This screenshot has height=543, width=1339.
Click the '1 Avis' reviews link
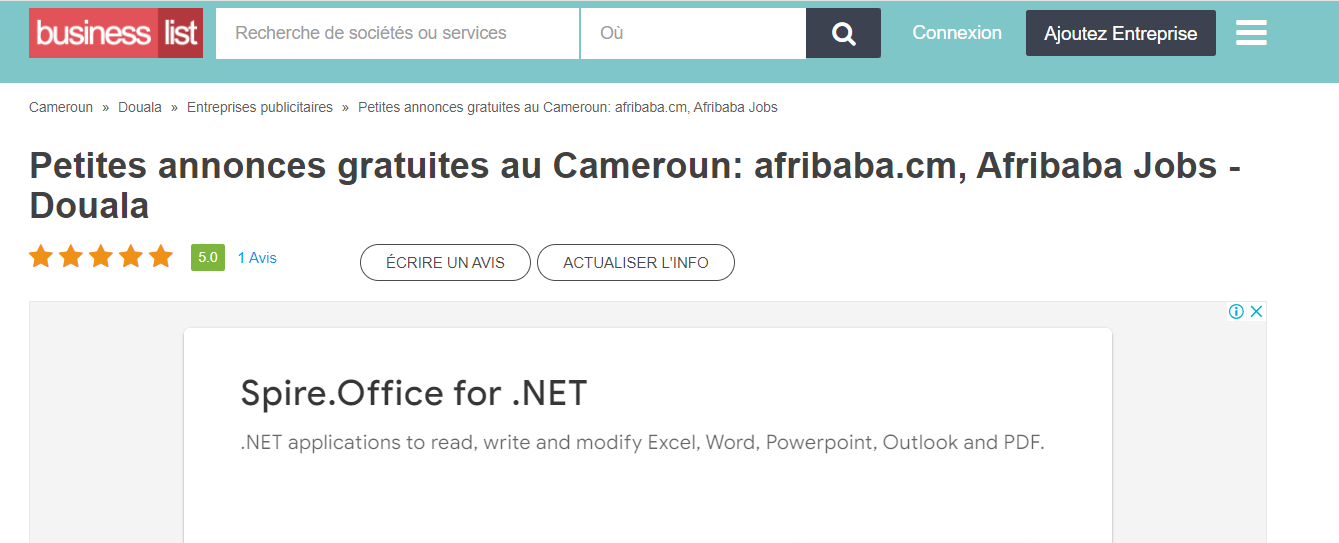coord(257,258)
